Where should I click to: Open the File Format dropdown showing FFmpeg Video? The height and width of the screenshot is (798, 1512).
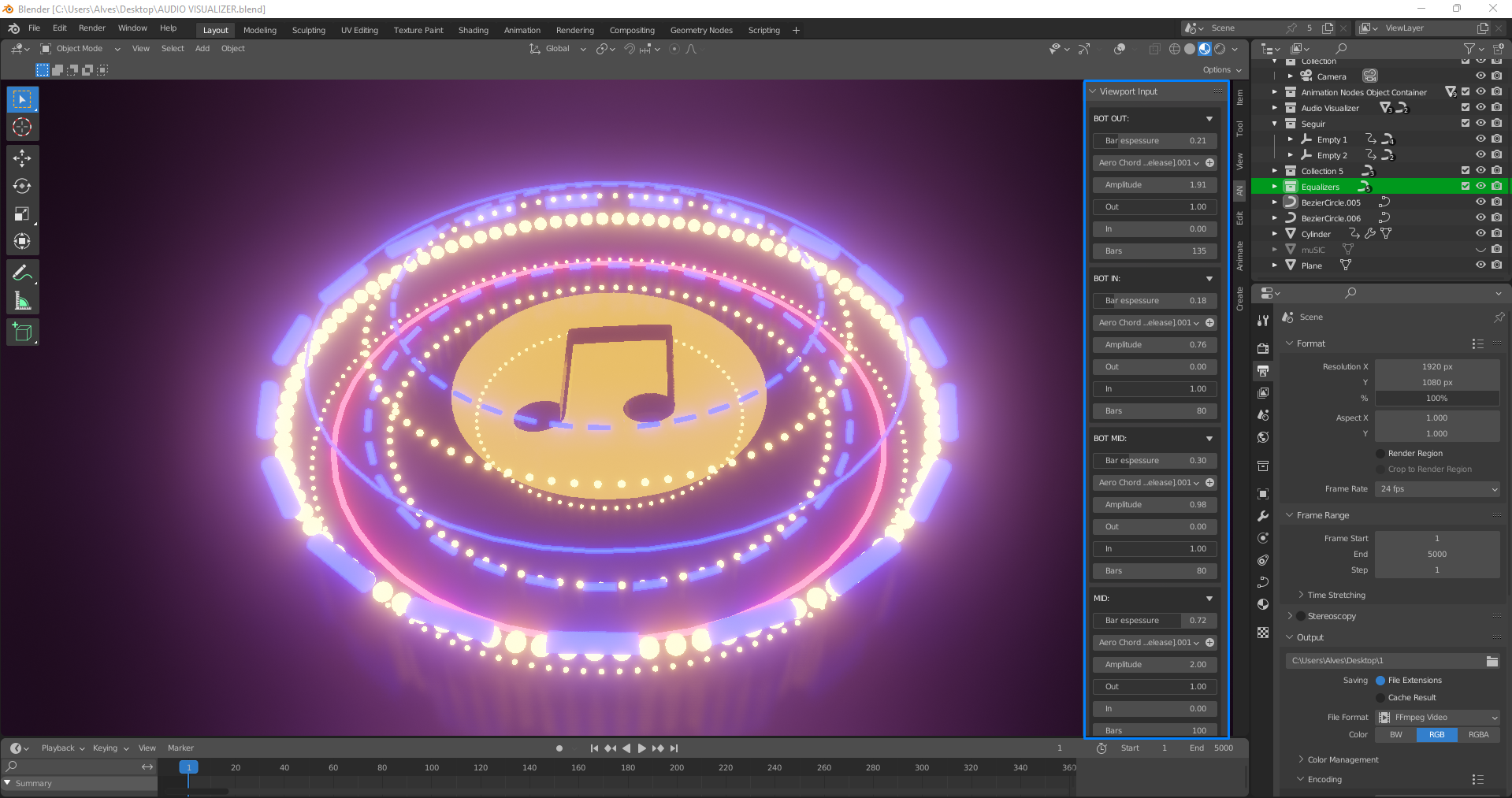[1437, 717]
